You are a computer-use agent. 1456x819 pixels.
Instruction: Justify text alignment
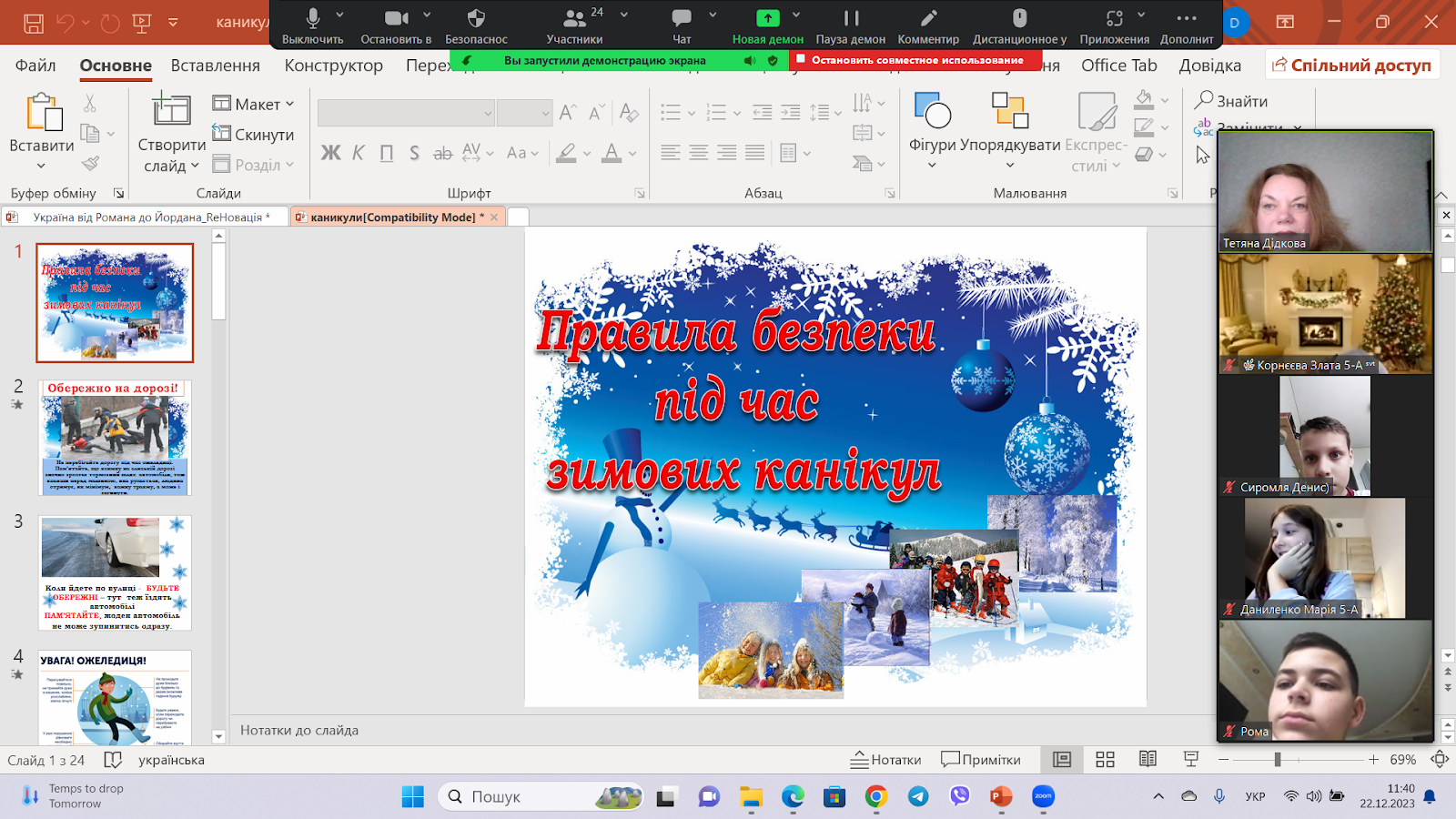(x=755, y=153)
